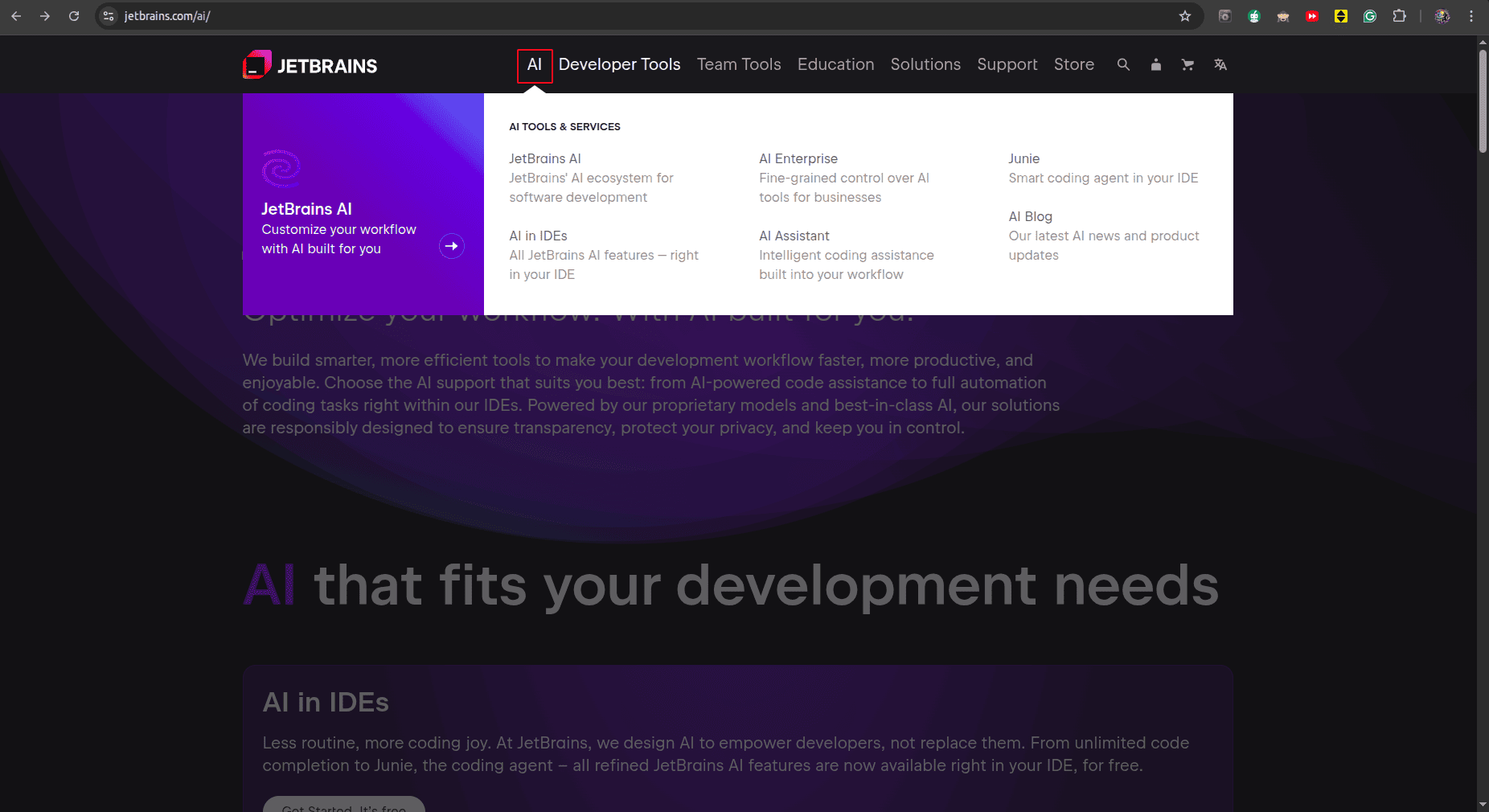Open the Chrome three-dot menu

point(1471,16)
